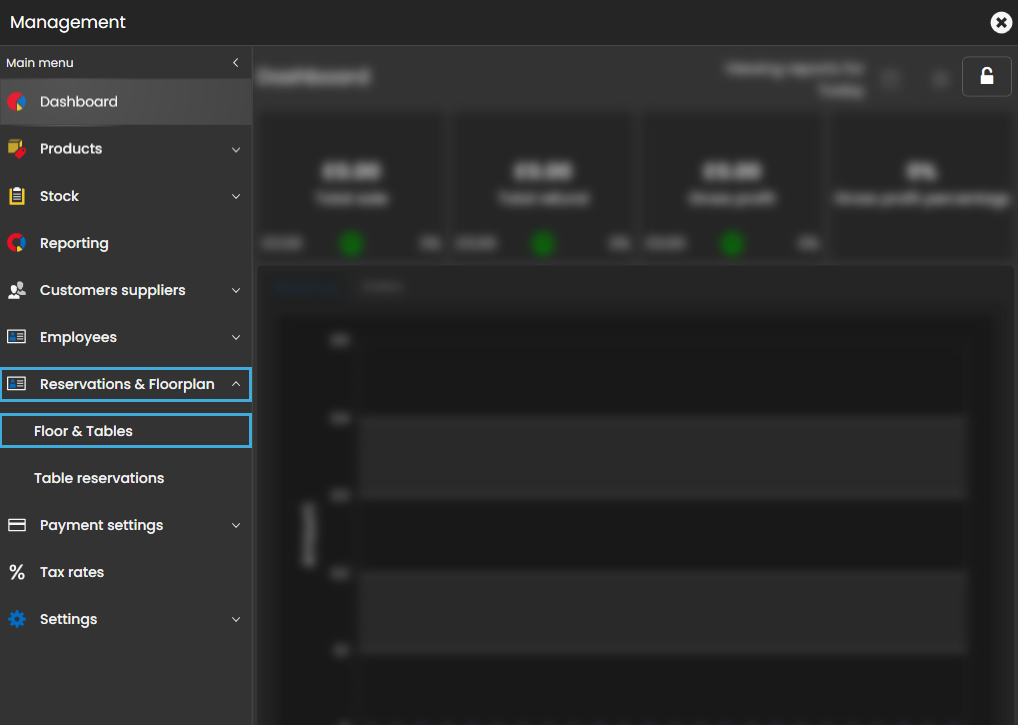Image resolution: width=1018 pixels, height=725 pixels.
Task: Close the Management window
Action: (x=1000, y=22)
